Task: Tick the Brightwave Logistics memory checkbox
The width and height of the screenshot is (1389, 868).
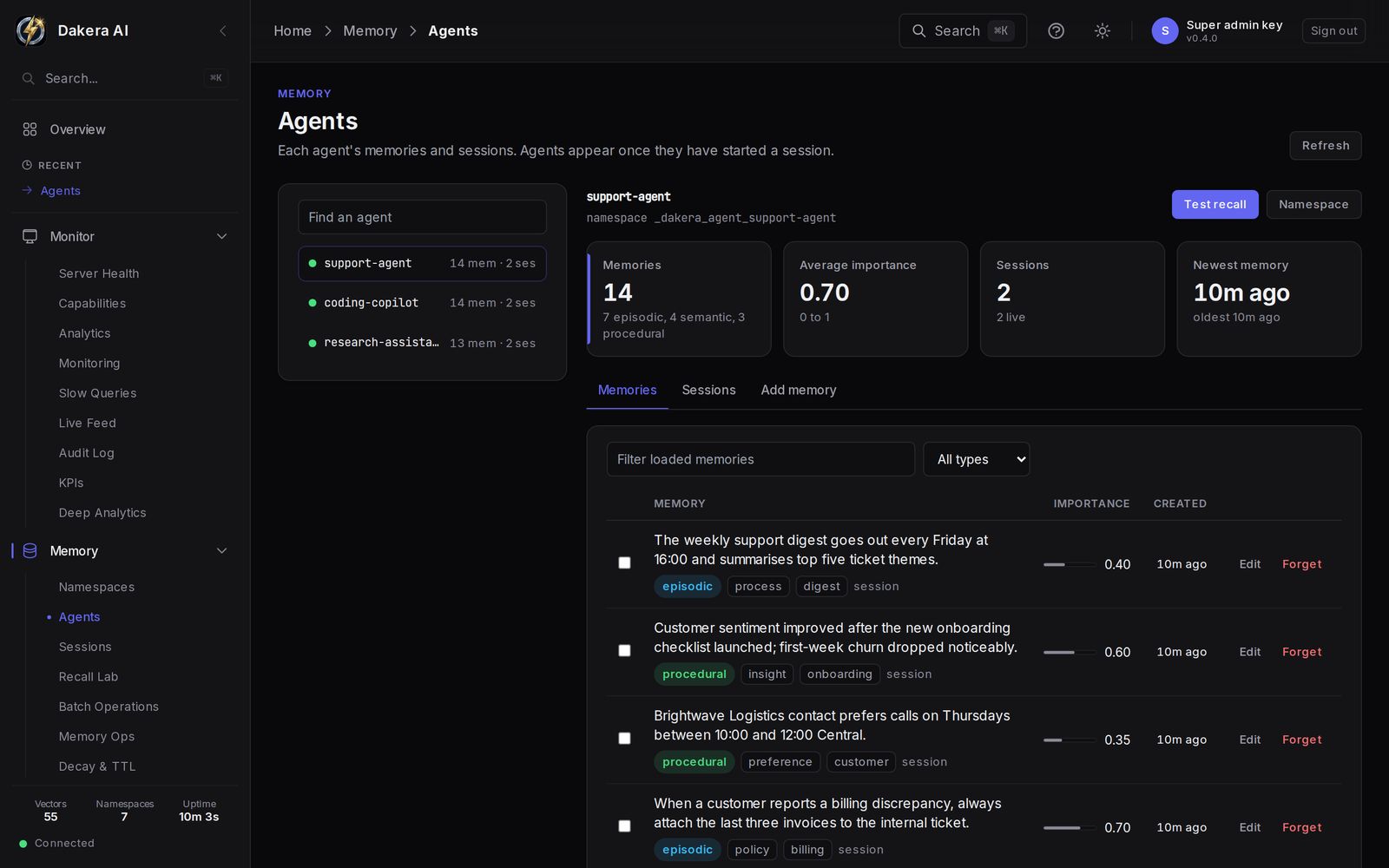Action: pos(624,739)
